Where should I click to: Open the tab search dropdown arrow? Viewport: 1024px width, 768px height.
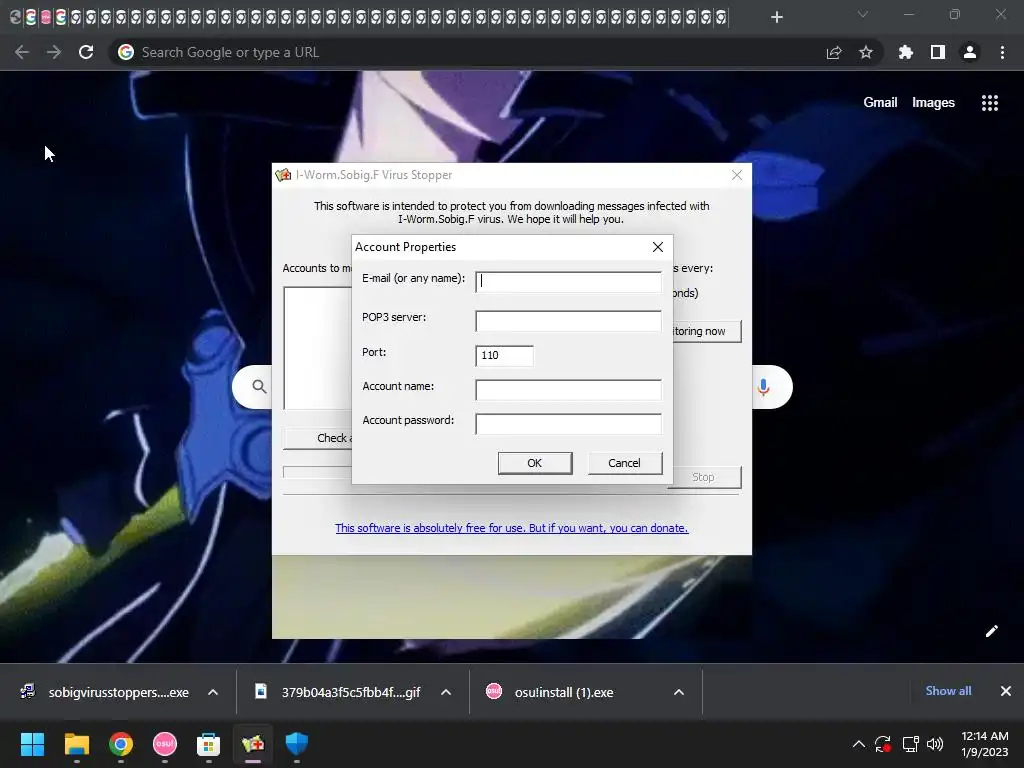pos(863,14)
